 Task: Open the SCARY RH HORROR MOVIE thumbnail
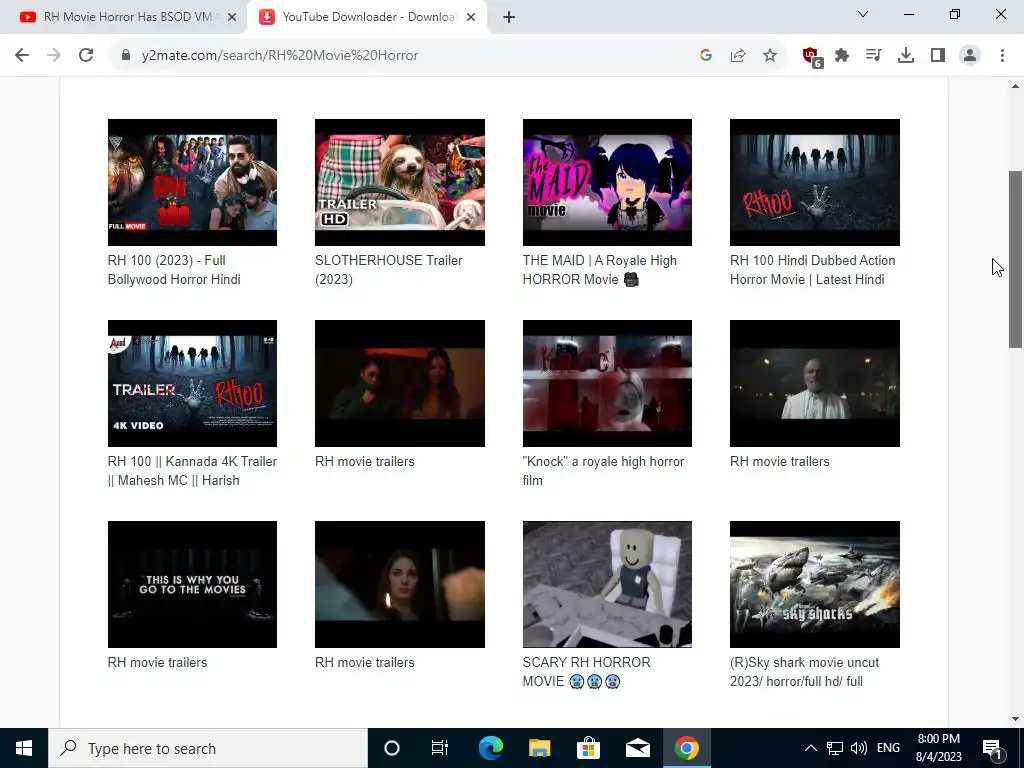607,584
